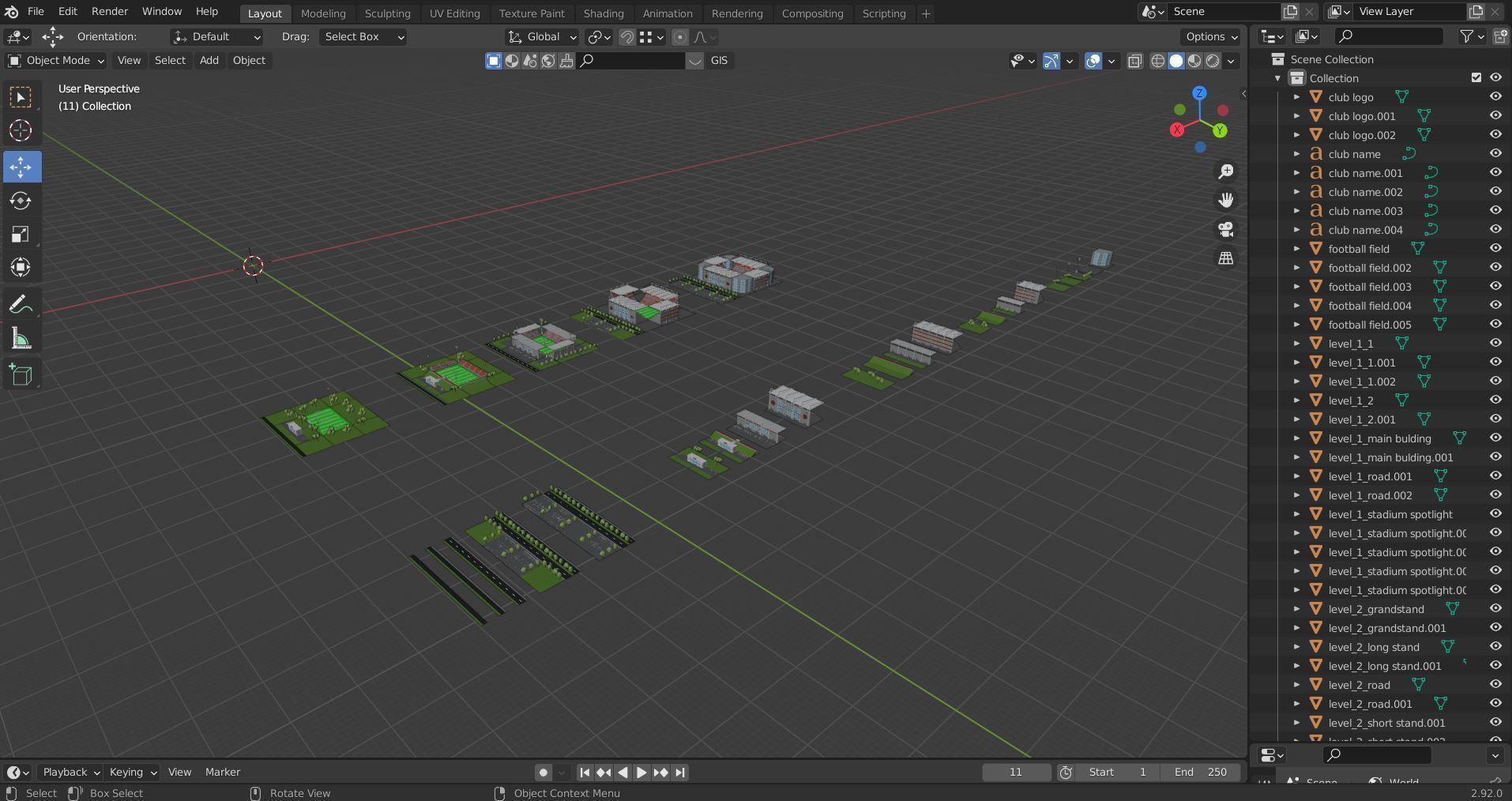Click the Start frame field
The image size is (1512, 801).
tap(1117, 773)
